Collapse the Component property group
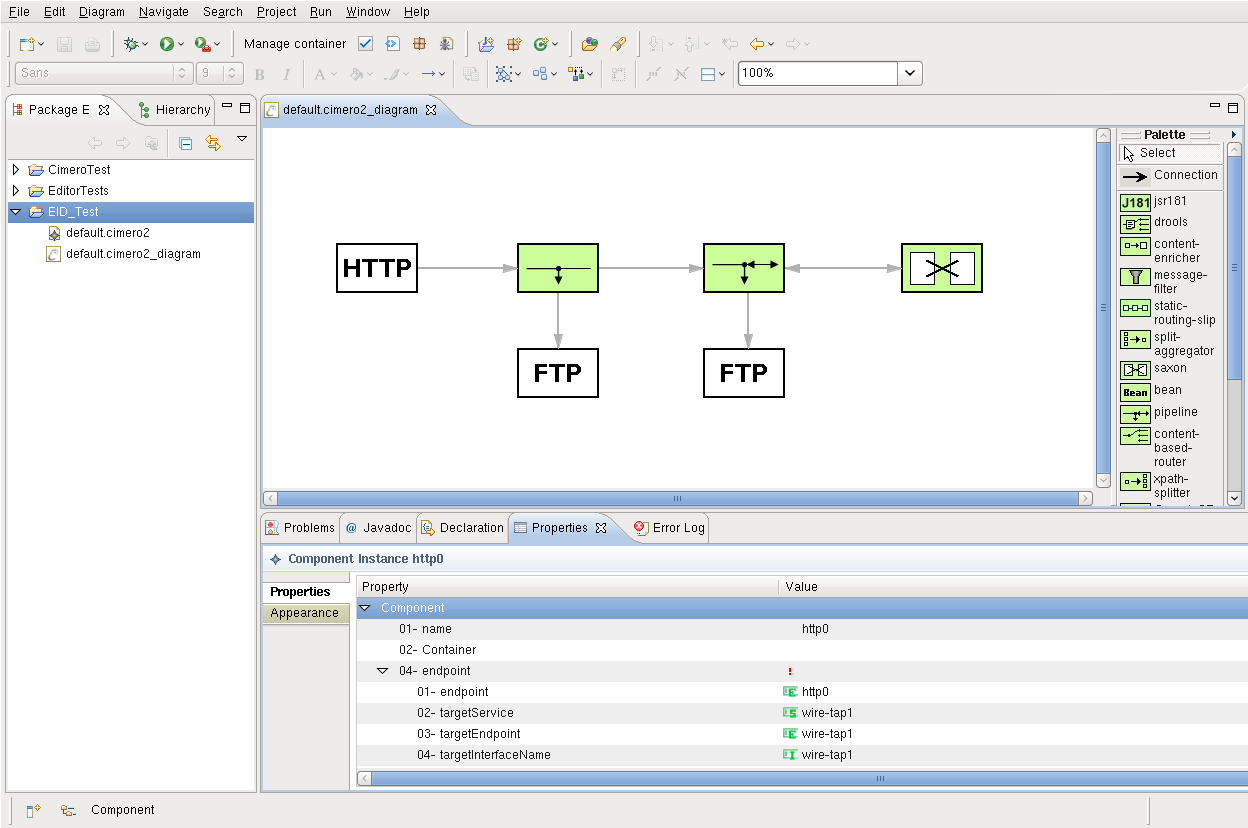This screenshot has height=828, width=1248. (365, 608)
